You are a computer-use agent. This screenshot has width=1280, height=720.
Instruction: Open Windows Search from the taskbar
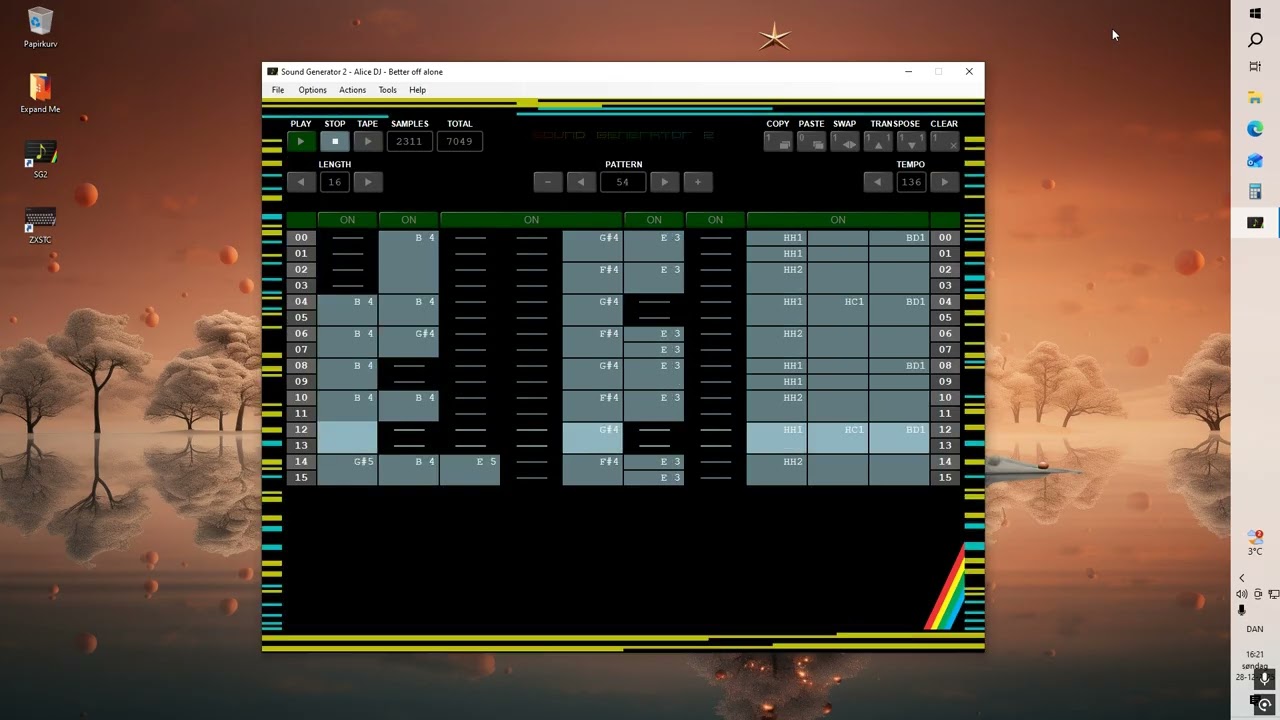[x=1255, y=40]
